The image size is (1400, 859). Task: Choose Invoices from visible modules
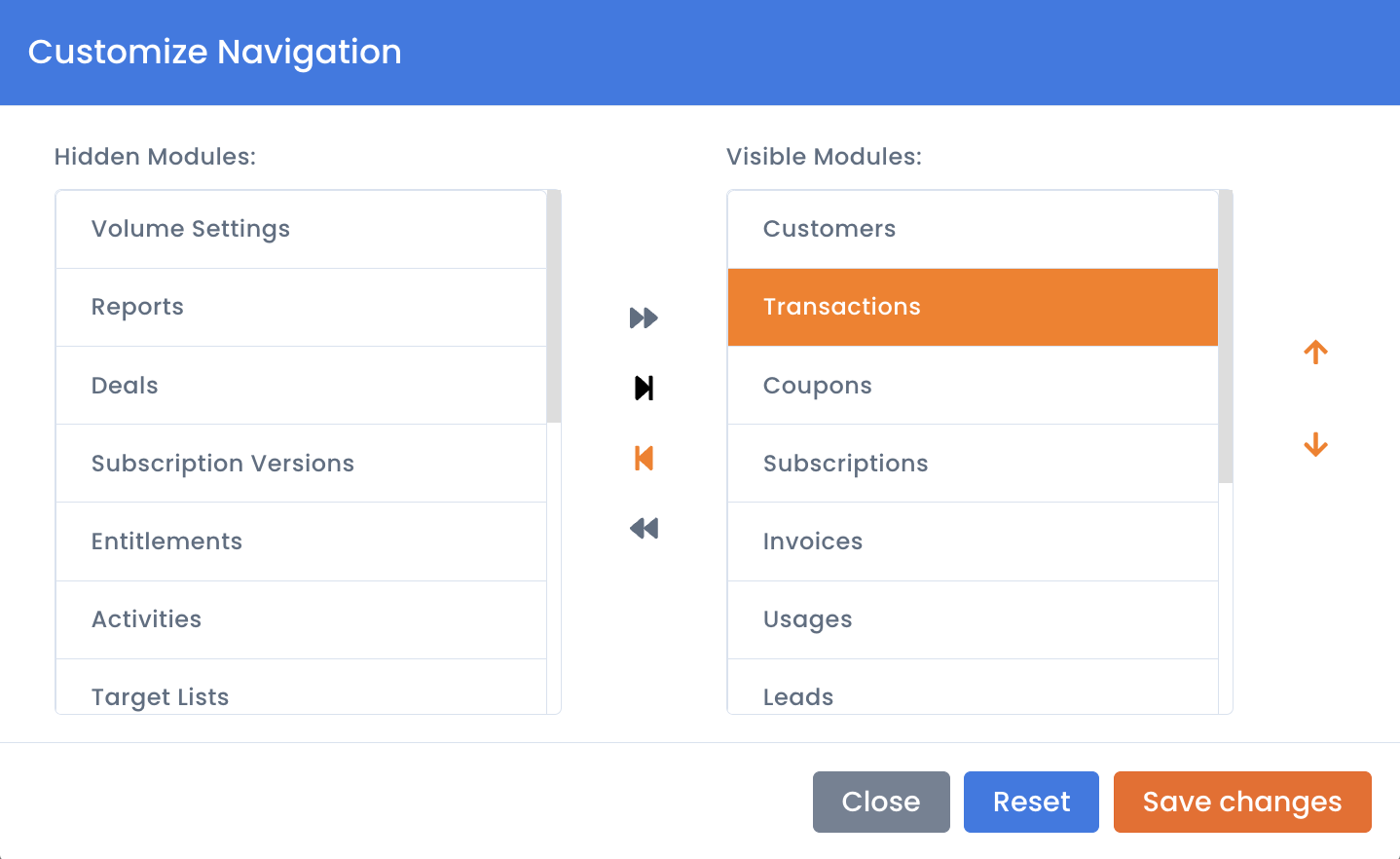tap(973, 542)
